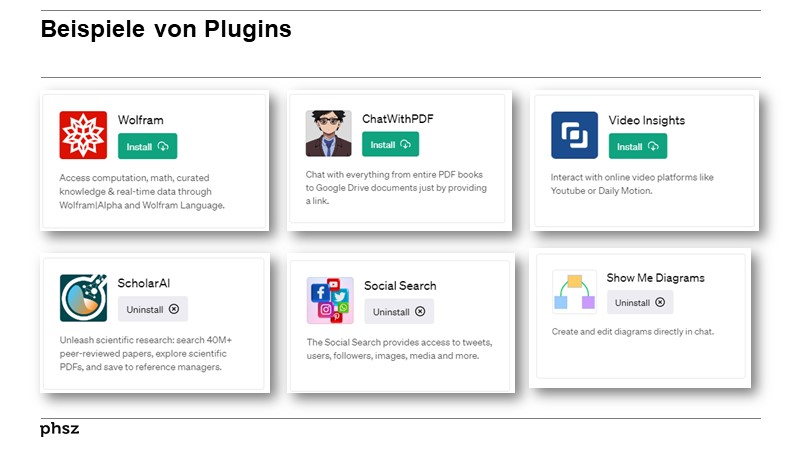Click the Wolfram red snowflake logo
This screenshot has height=450, width=800.
click(83, 135)
